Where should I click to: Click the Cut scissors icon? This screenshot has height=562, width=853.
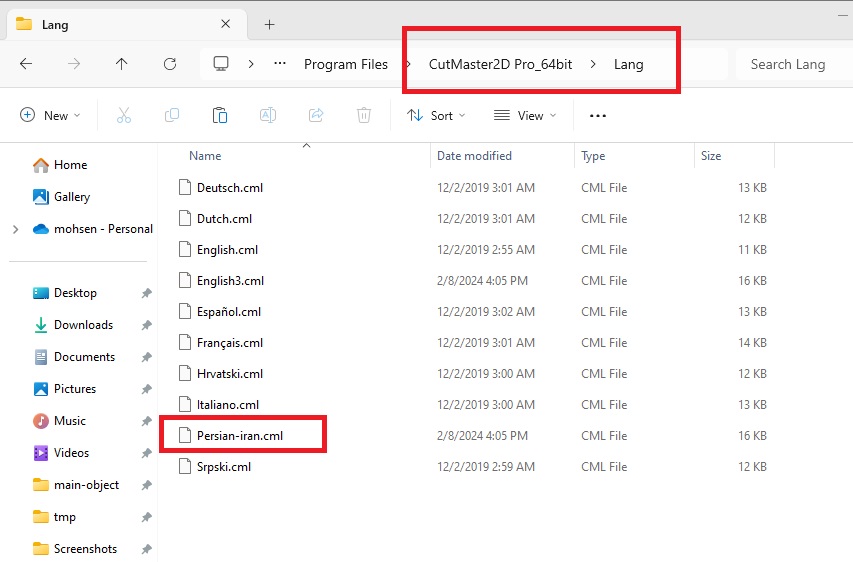tap(124, 115)
